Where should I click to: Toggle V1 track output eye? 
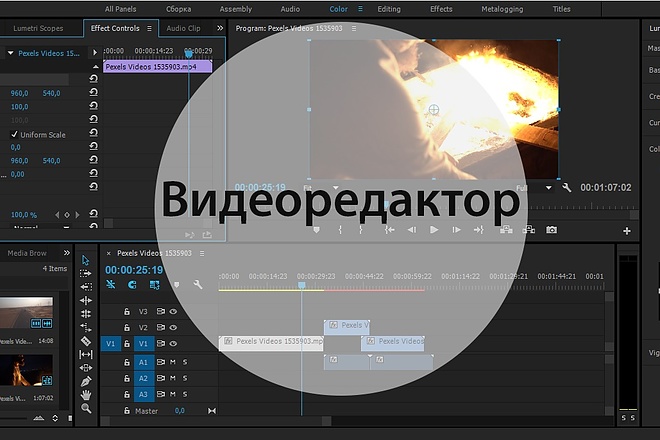[x=173, y=344]
